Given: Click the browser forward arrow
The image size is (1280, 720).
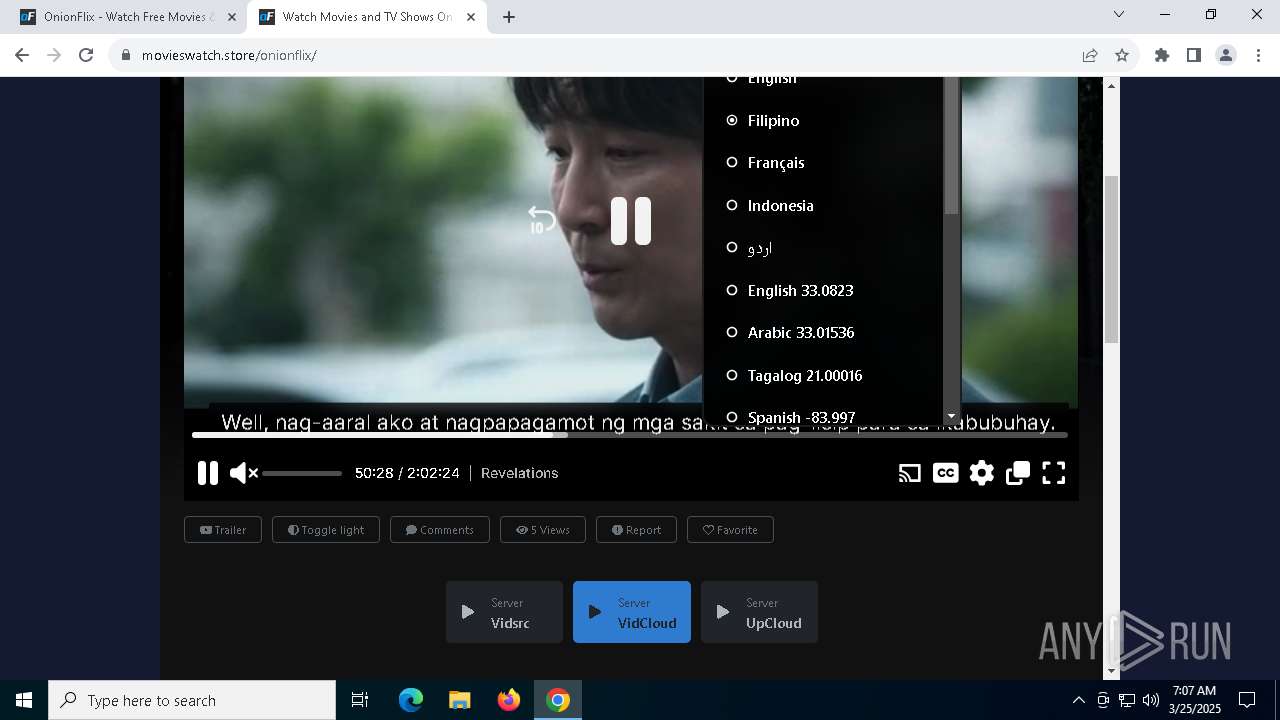Looking at the screenshot, I should click(x=54, y=55).
